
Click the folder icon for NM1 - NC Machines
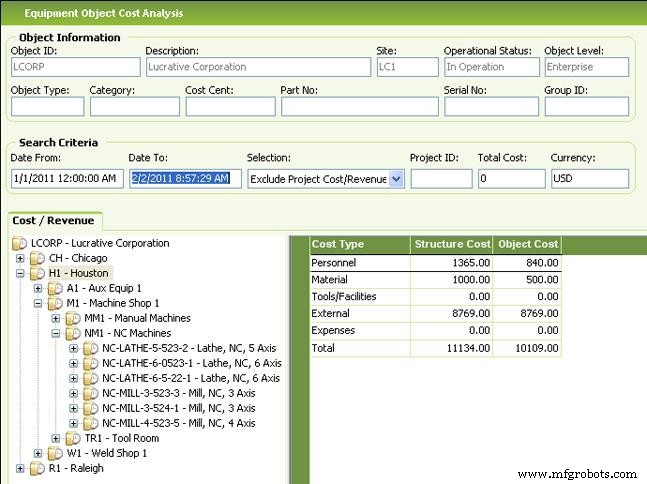(x=73, y=333)
